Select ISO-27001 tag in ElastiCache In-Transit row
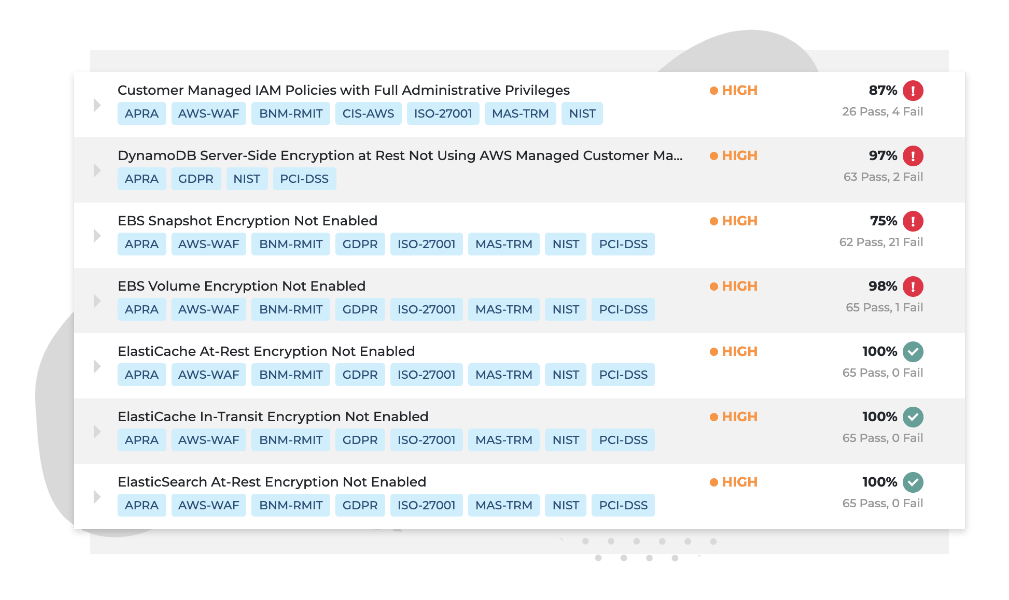 point(426,440)
